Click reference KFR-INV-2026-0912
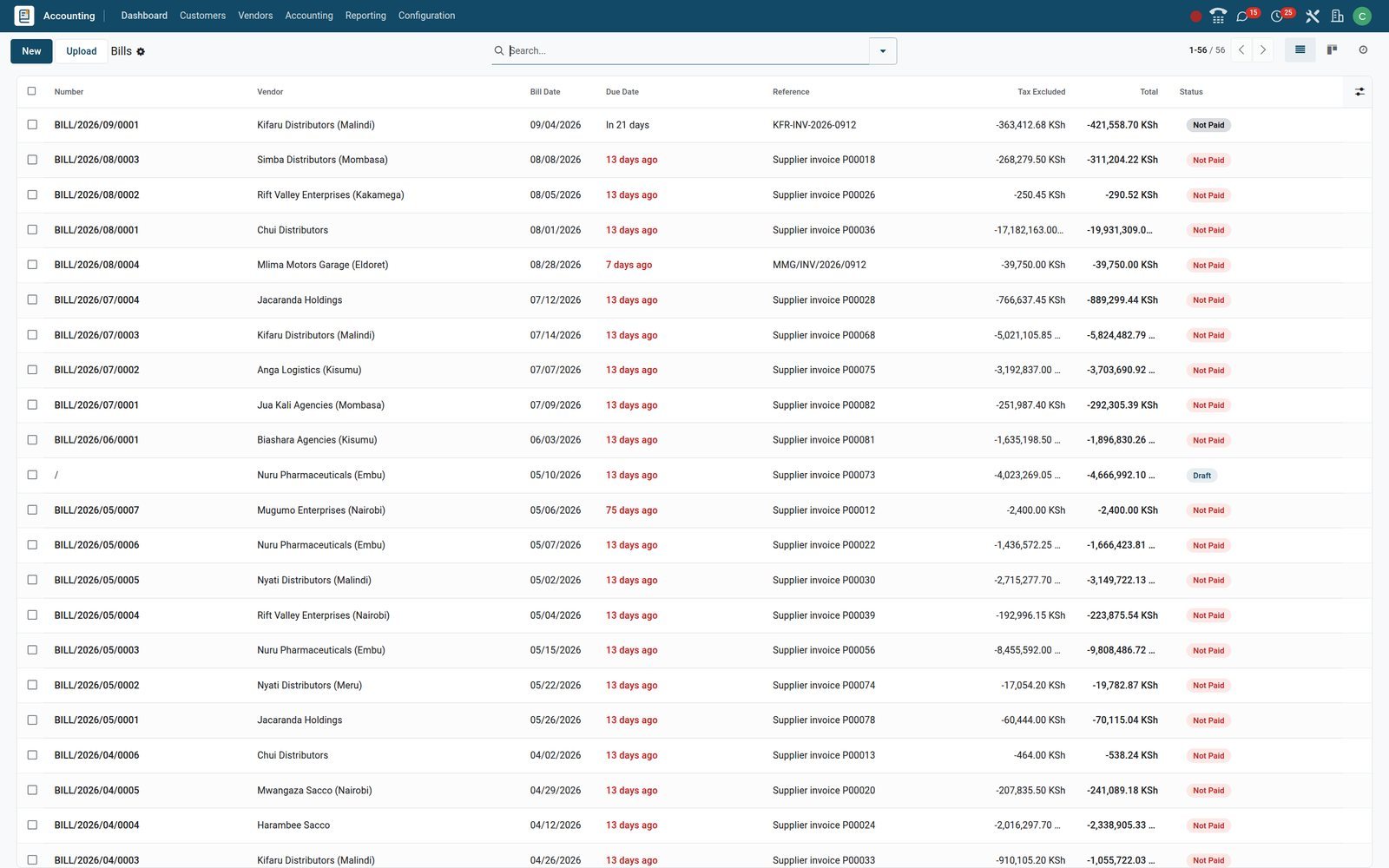The width and height of the screenshot is (1389, 868). [814, 125]
